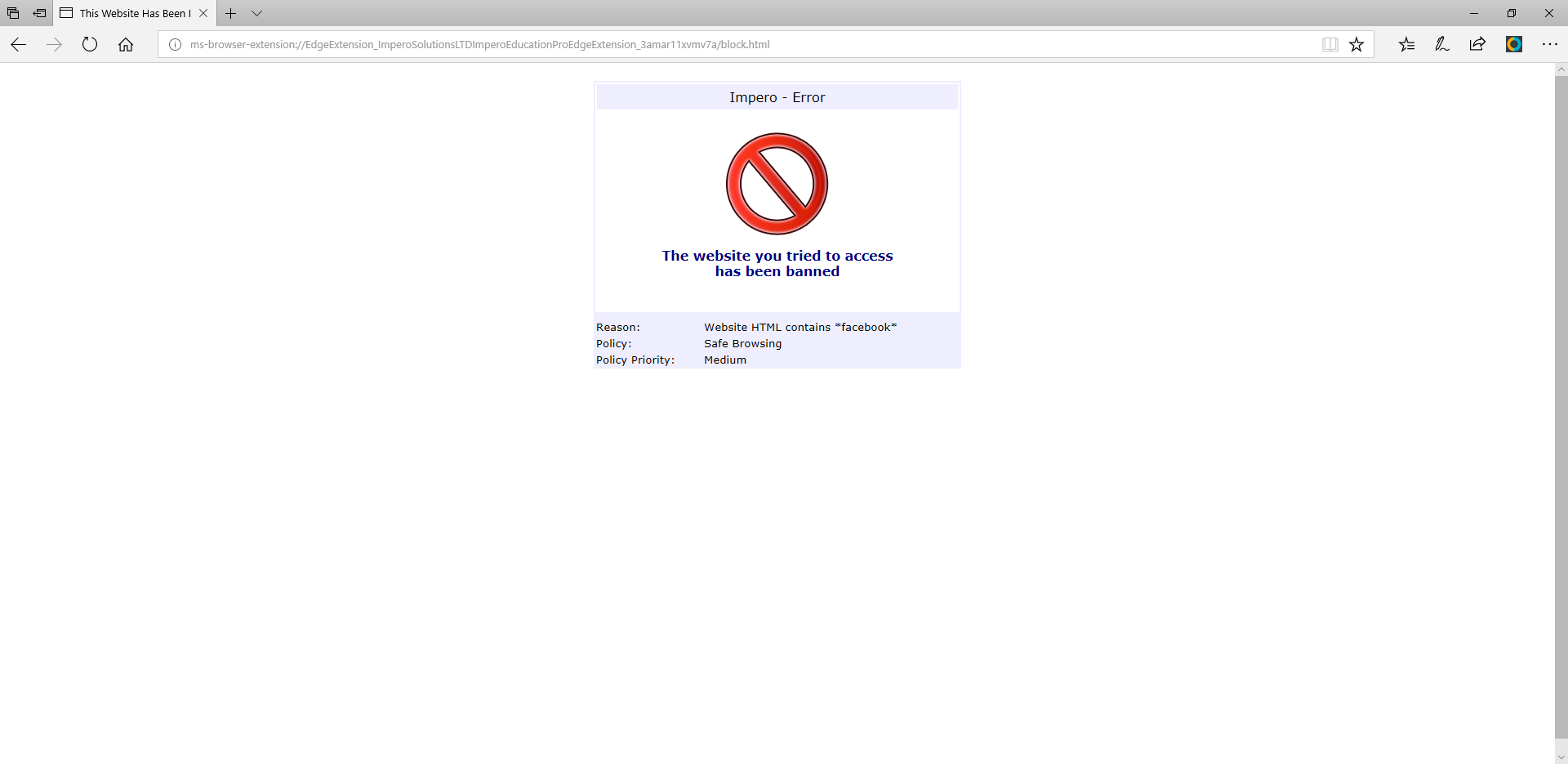This screenshot has height=764, width=1568.
Task: Open Edge Settings and more menu
Action: tap(1550, 45)
